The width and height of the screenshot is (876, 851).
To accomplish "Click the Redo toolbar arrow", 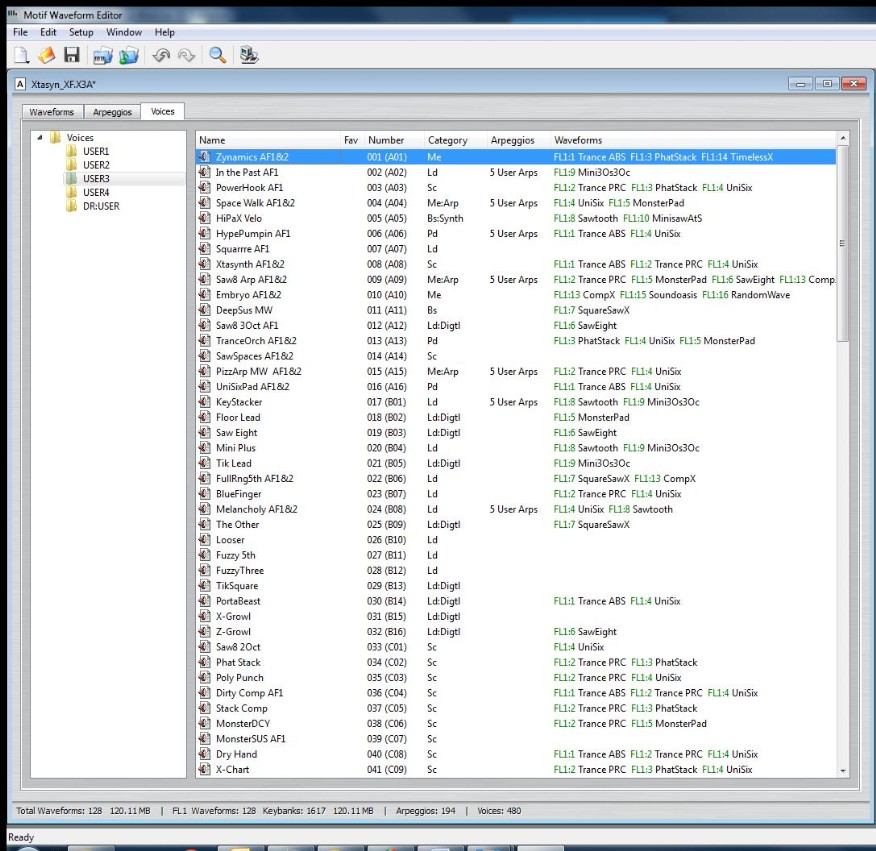I will point(186,55).
